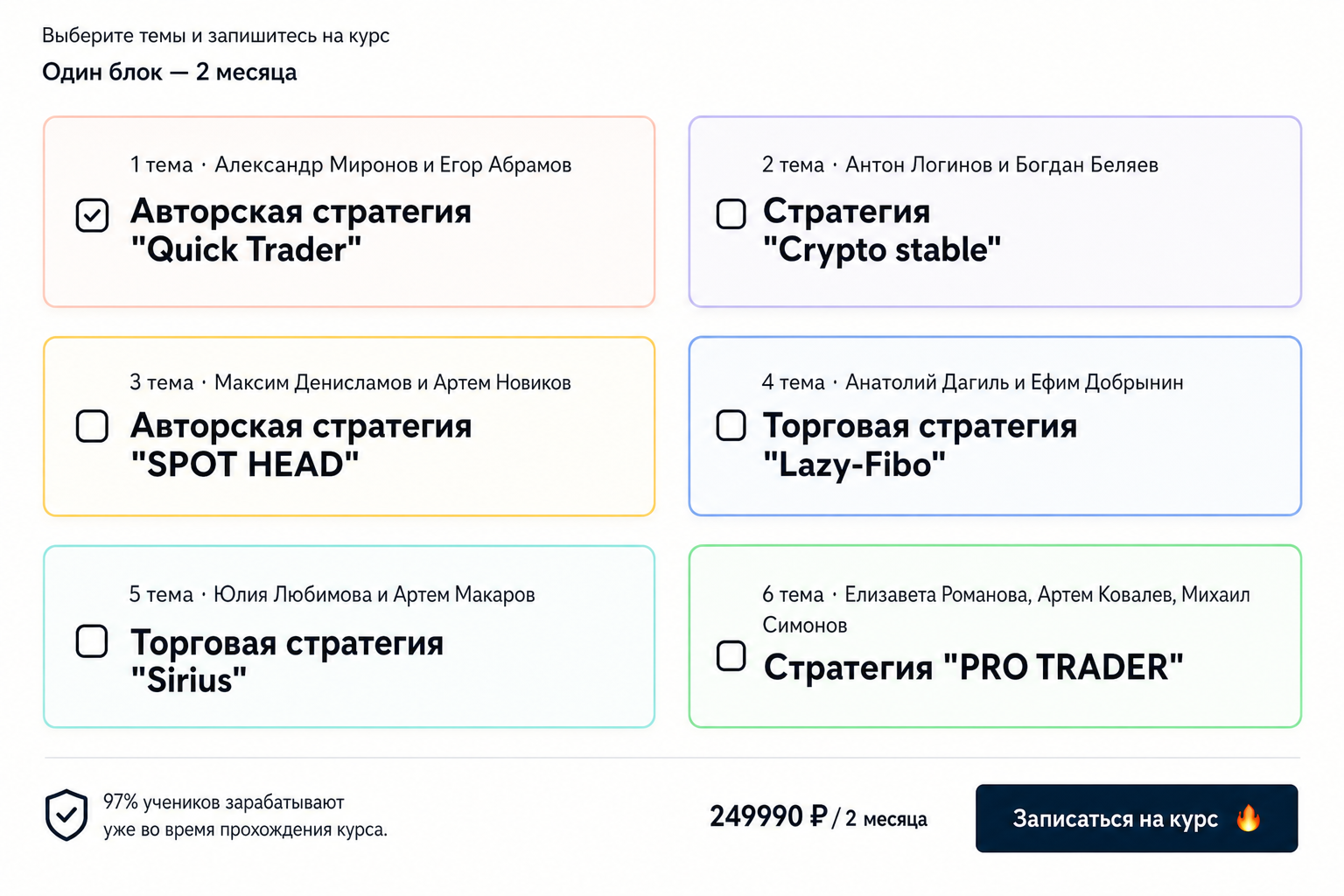This screenshot has width=1344, height=896.
Task: Tick the "PRO TRADER" strategy checkbox
Action: tap(731, 655)
